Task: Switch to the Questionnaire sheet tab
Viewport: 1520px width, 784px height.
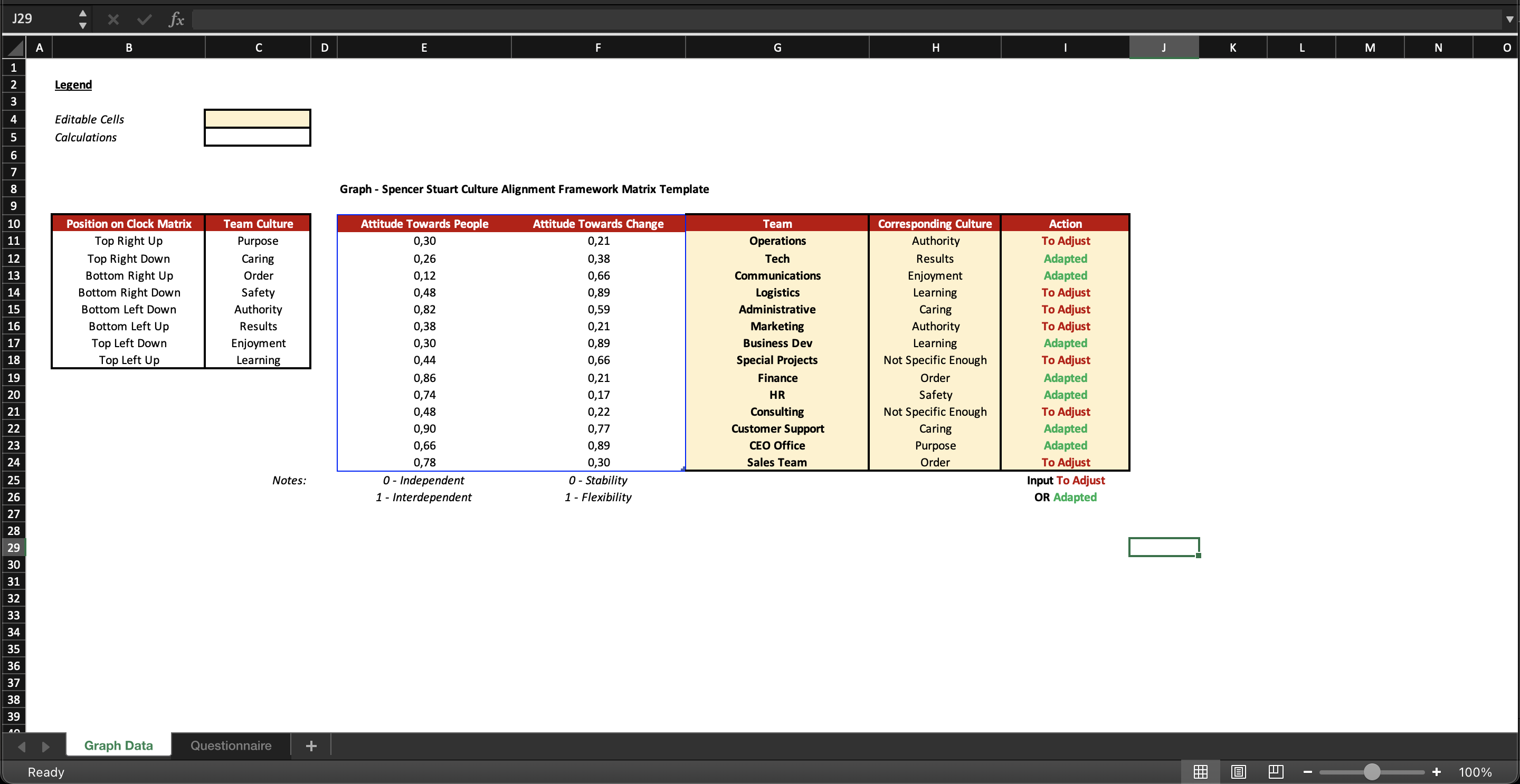Action: click(231, 745)
